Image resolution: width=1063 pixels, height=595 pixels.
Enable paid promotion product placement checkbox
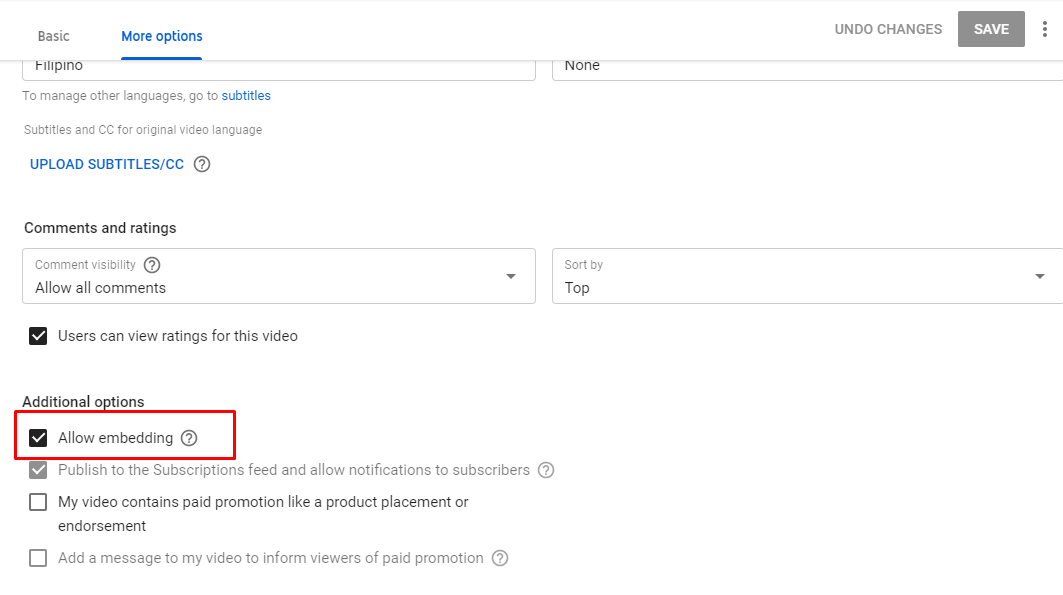pos(38,502)
